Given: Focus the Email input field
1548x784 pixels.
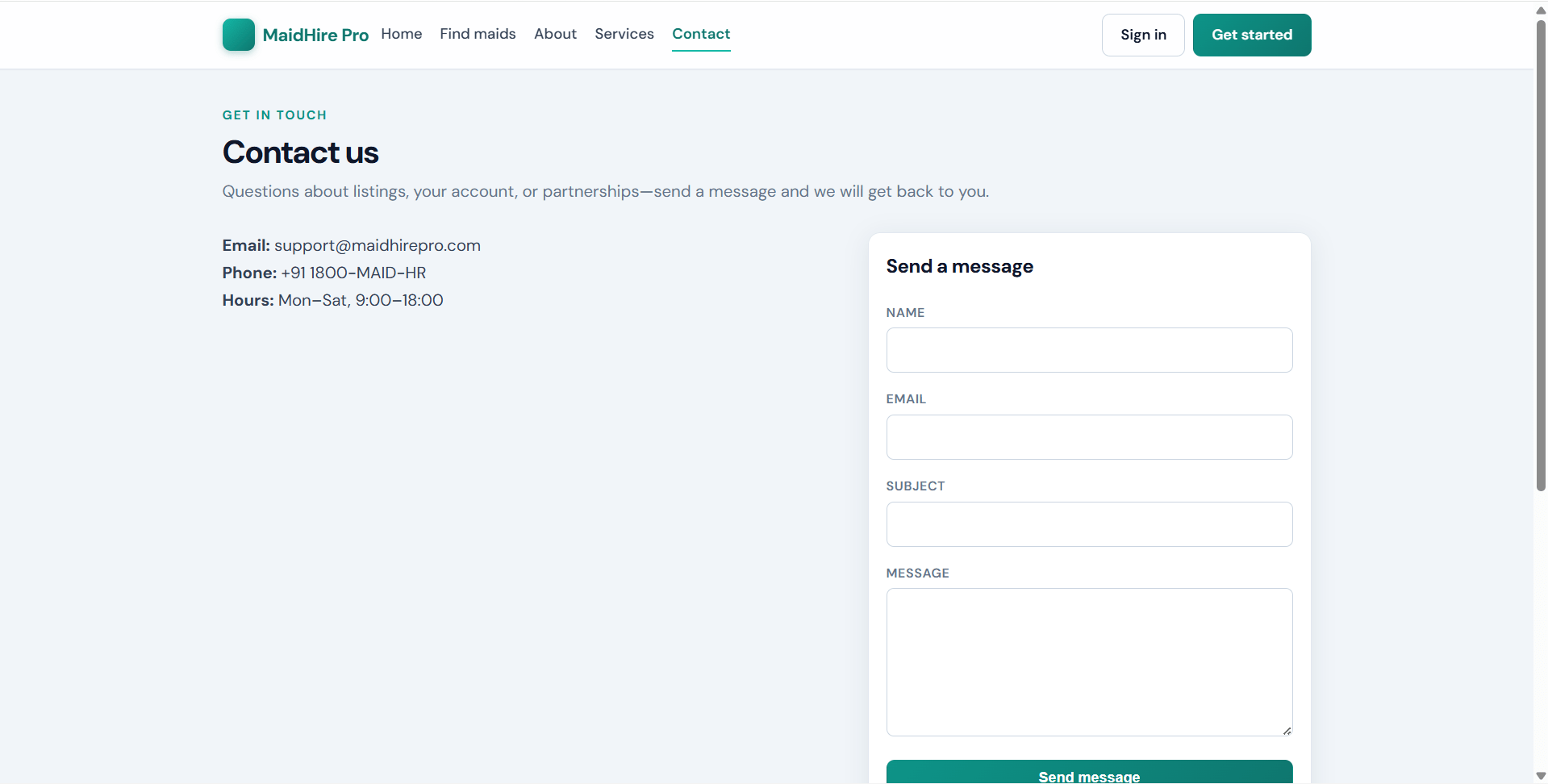Looking at the screenshot, I should 1089,437.
